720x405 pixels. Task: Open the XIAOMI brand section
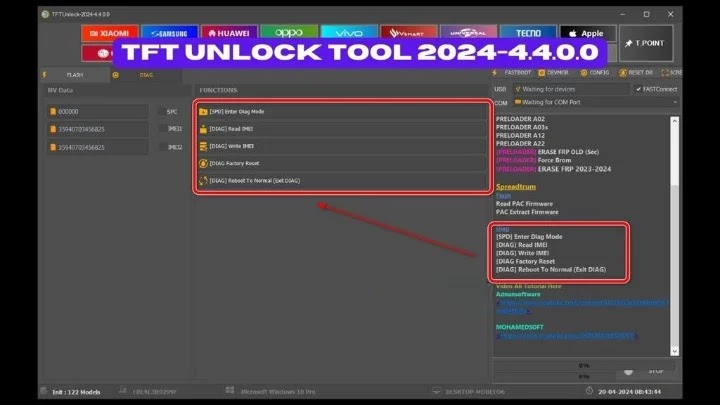point(109,33)
